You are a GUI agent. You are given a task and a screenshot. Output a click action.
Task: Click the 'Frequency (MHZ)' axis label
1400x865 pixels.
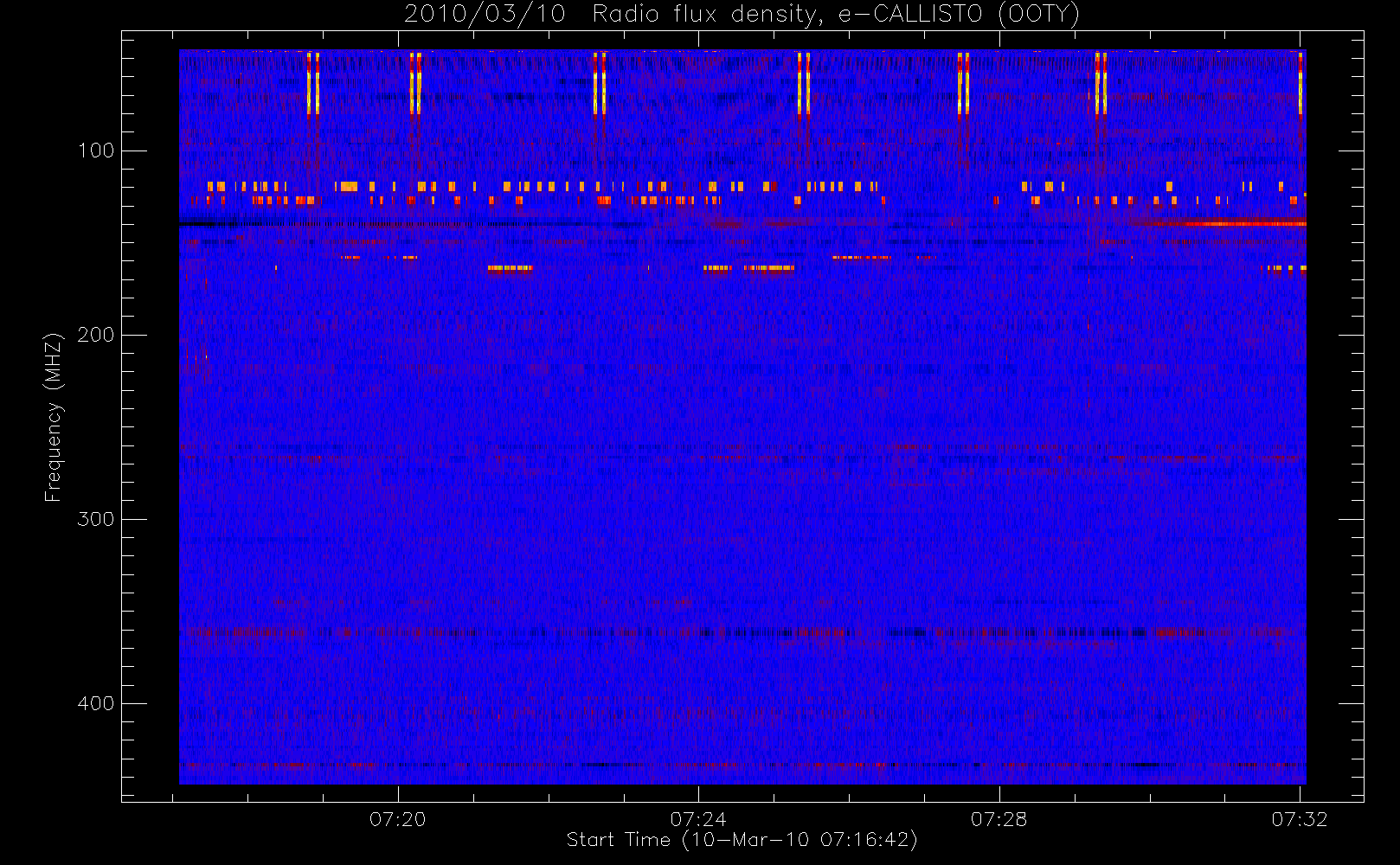(x=54, y=417)
